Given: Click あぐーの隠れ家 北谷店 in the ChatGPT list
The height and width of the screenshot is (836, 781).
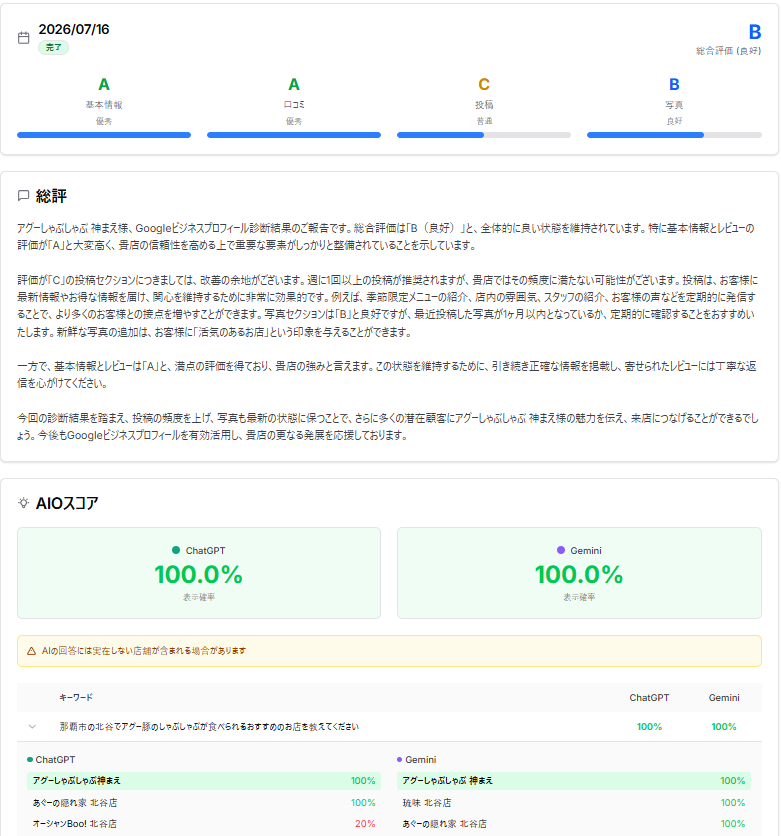Looking at the screenshot, I should pos(75,802).
